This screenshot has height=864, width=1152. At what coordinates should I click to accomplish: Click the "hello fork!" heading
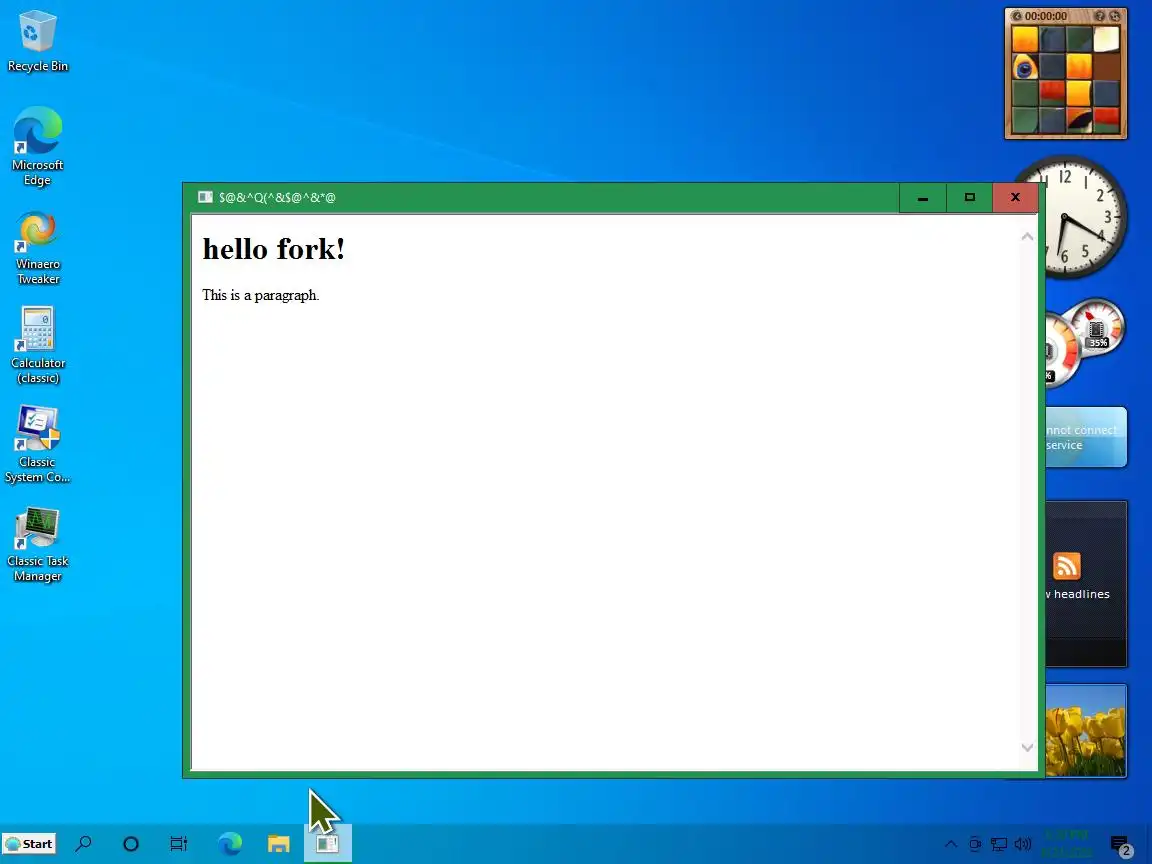273,249
